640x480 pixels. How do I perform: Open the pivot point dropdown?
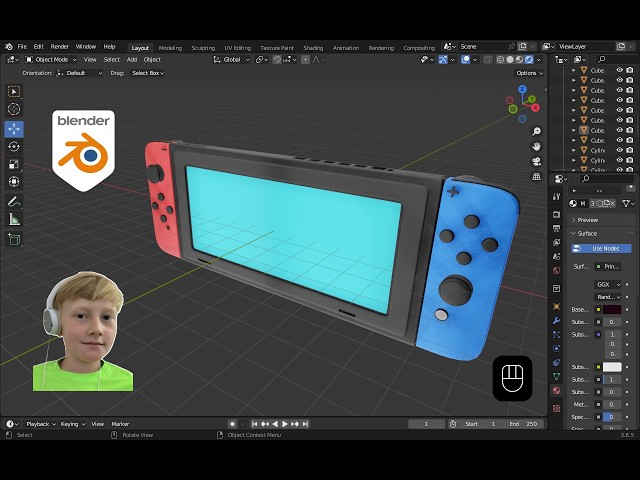[262, 60]
